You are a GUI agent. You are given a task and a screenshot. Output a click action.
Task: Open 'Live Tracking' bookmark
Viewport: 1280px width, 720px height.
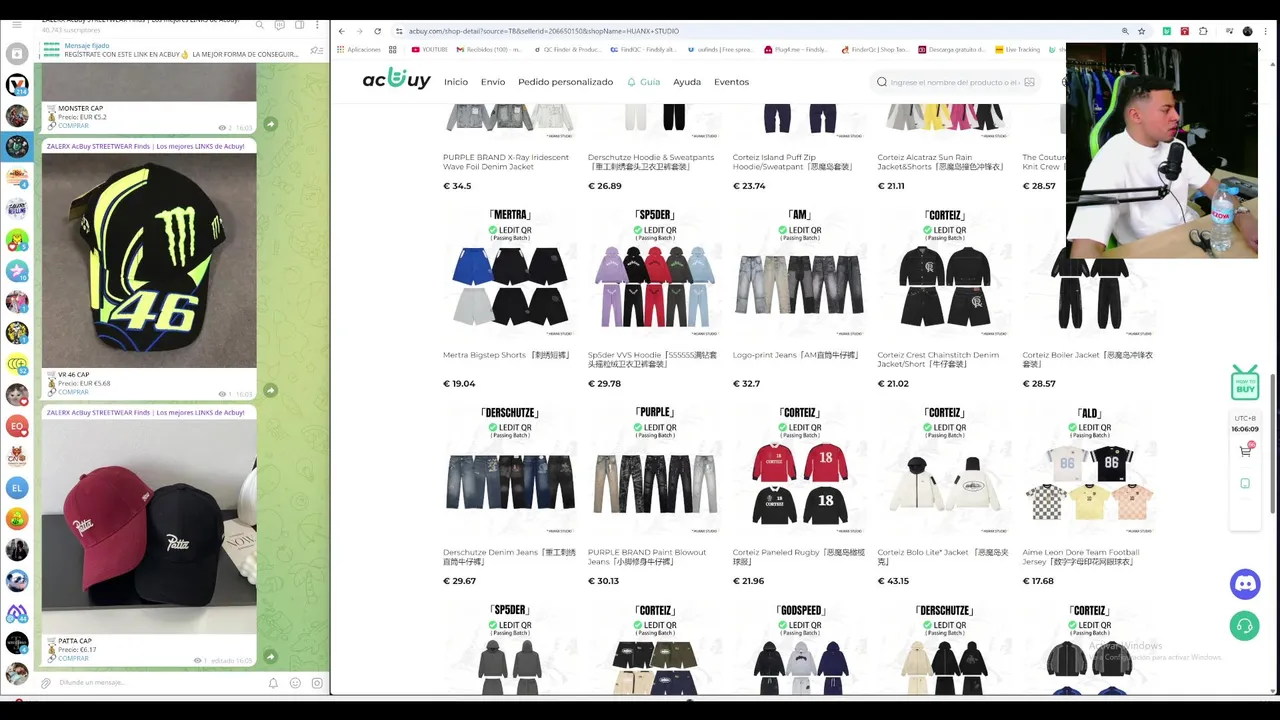(1017, 49)
